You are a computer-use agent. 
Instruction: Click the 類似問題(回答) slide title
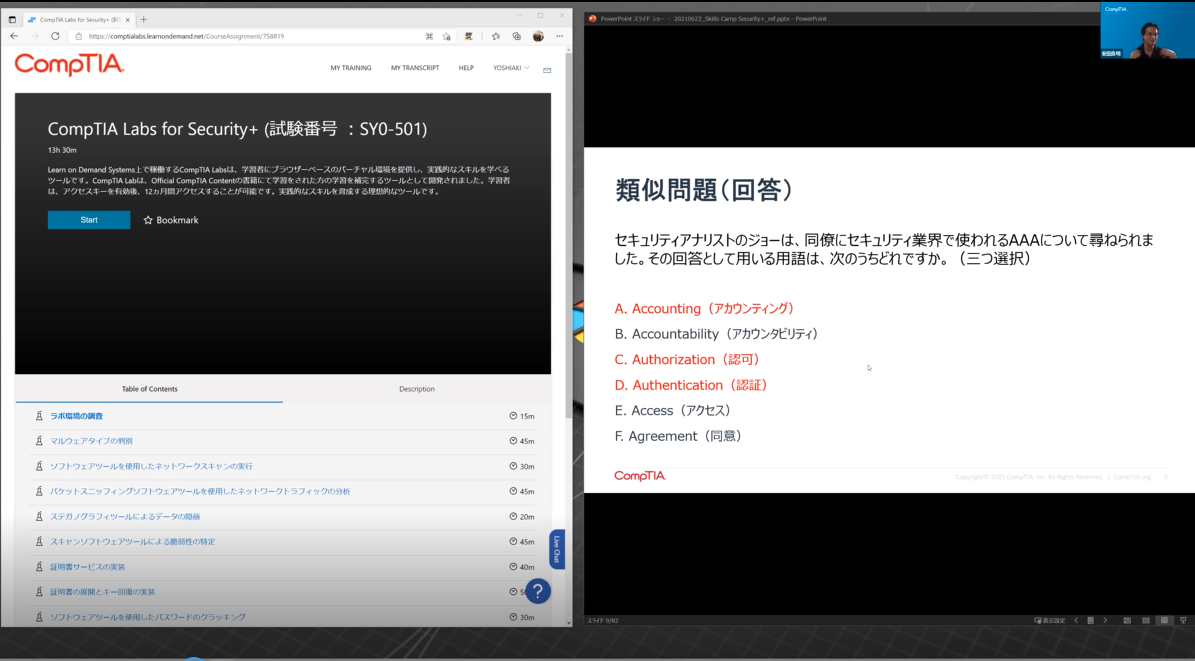(704, 190)
